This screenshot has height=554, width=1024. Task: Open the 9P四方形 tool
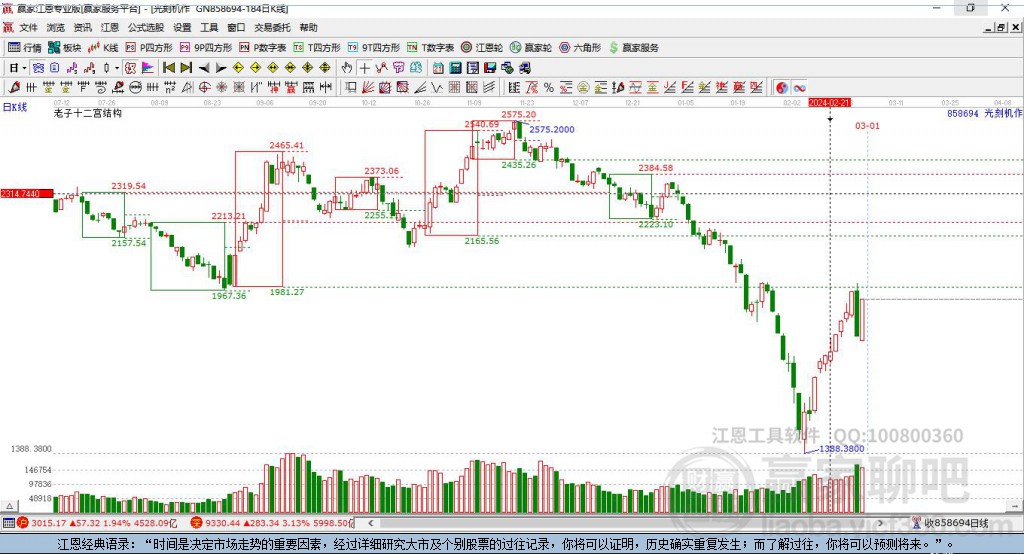(x=206, y=48)
